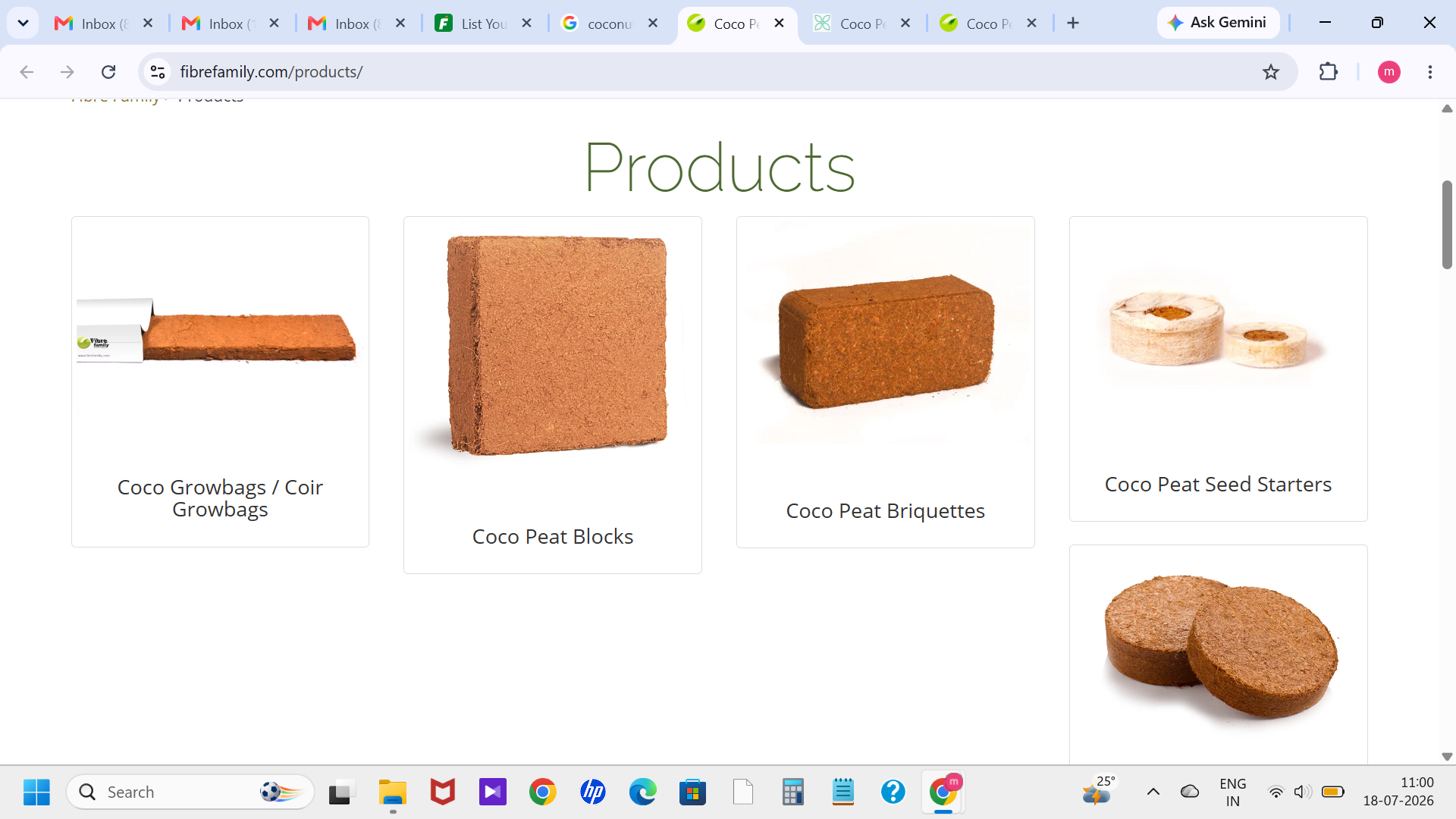1456x819 pixels.
Task: Open the HP app on taskbar
Action: (x=593, y=792)
